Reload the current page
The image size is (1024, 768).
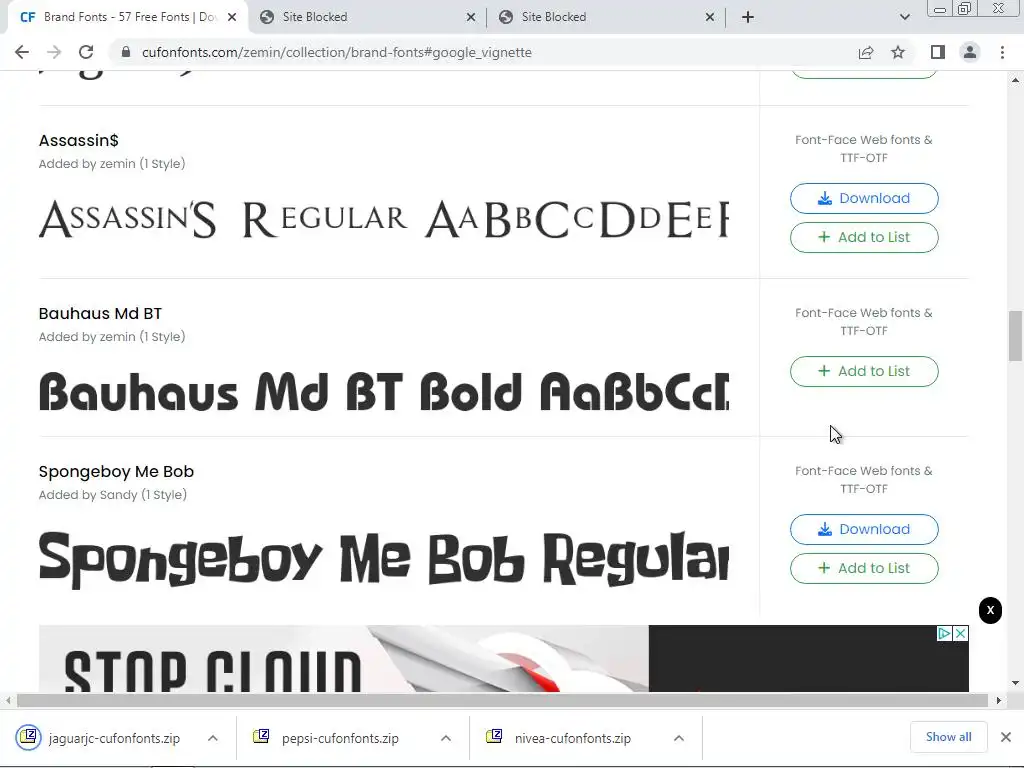pos(86,52)
